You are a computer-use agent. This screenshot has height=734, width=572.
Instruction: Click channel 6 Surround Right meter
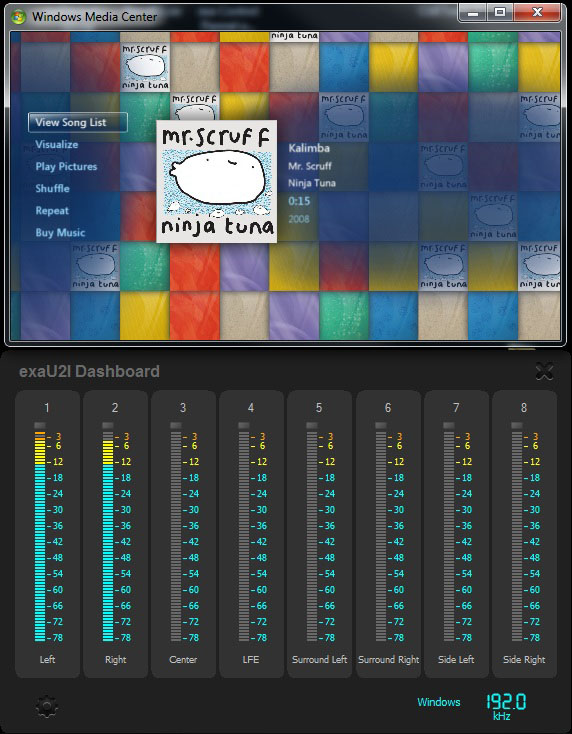[x=381, y=536]
